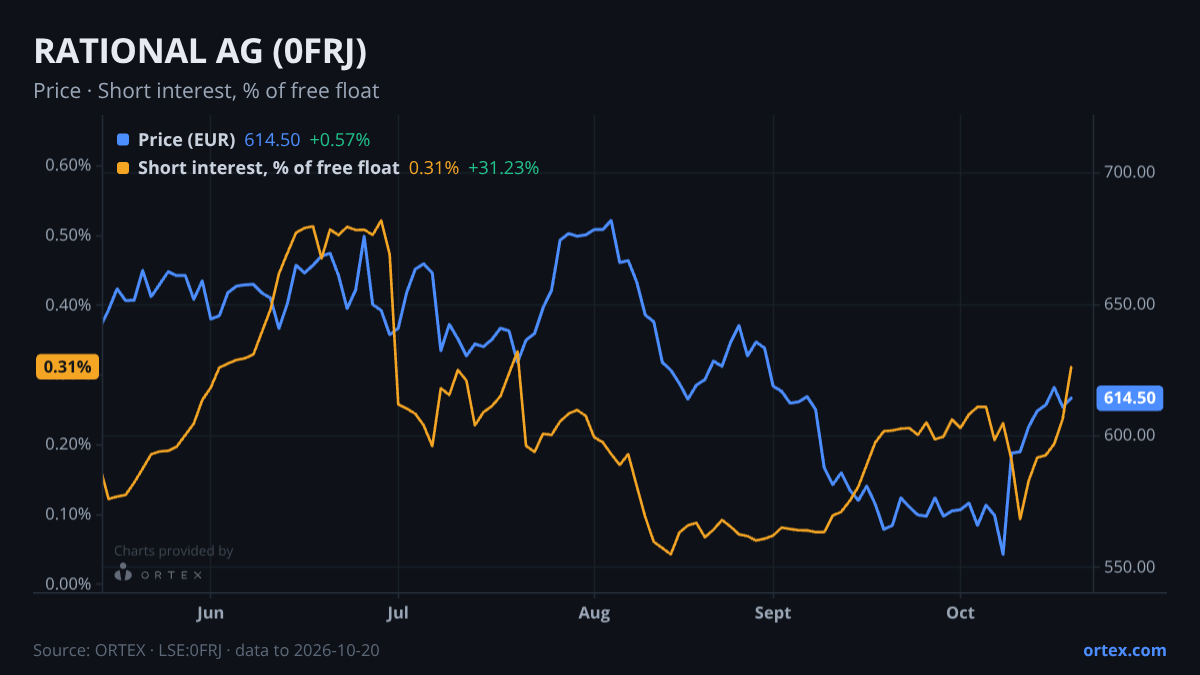The width and height of the screenshot is (1200, 675).
Task: Click the 600.00 right-axis price label
Action: [1130, 435]
